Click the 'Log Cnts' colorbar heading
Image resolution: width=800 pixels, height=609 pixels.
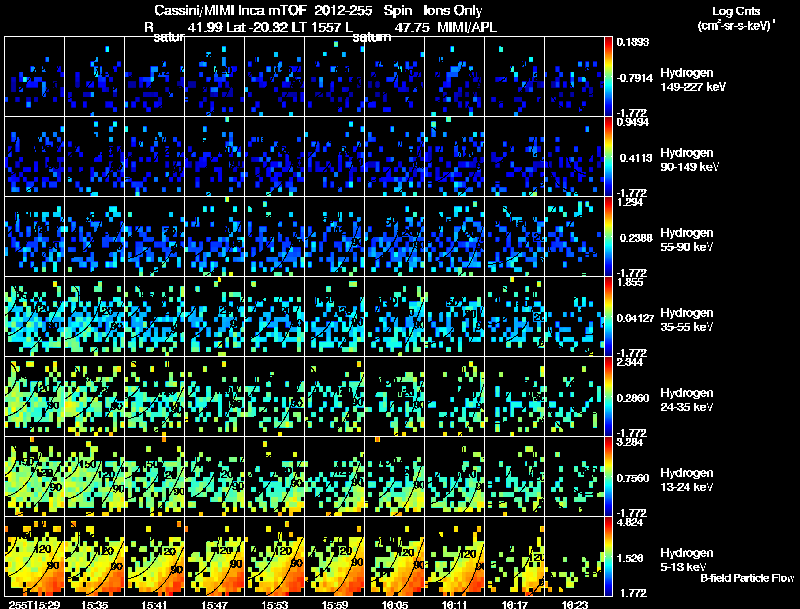pyautogui.click(x=736, y=11)
